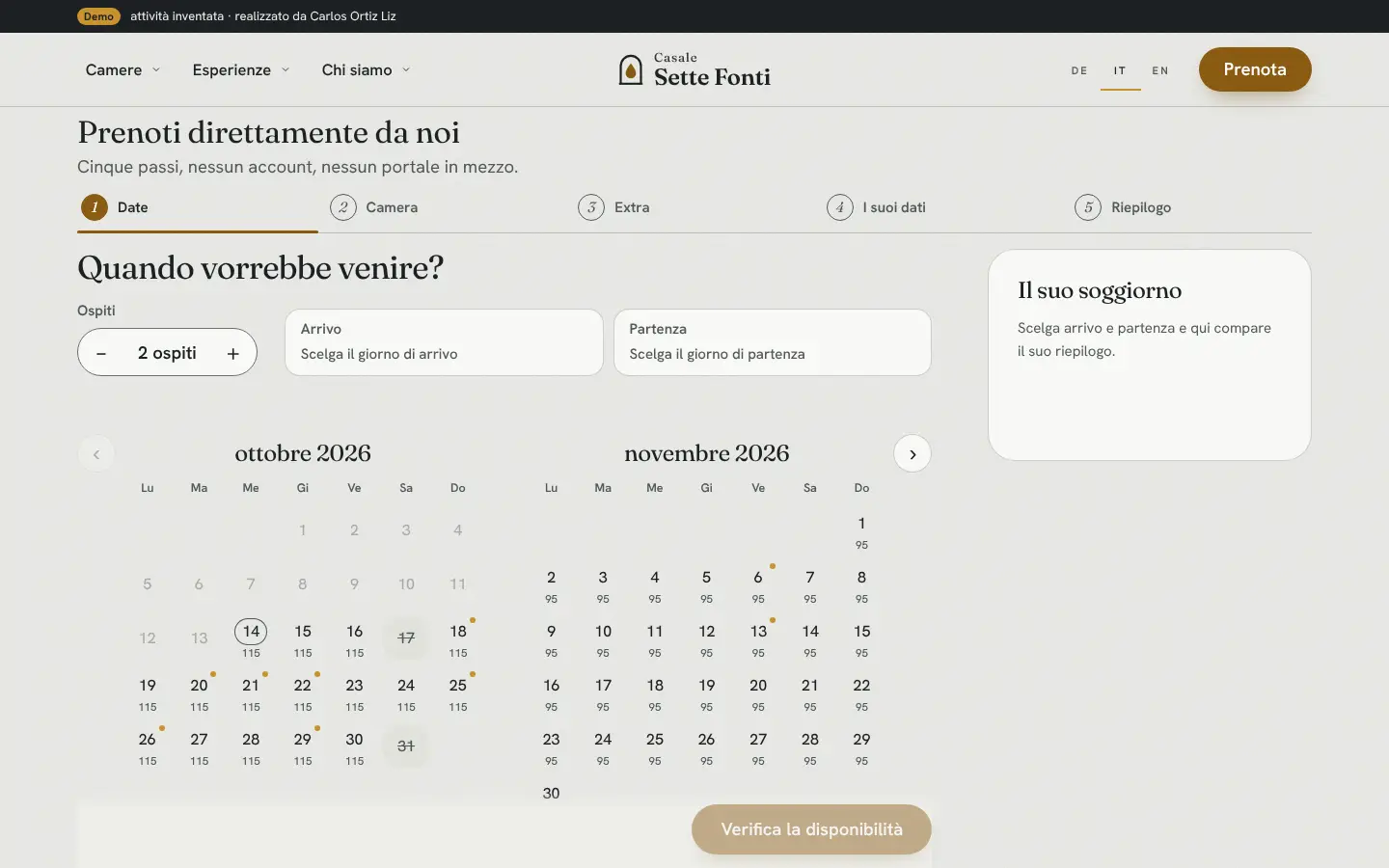
Task: Go to step 4 I suoi dati tab
Action: coord(942,207)
